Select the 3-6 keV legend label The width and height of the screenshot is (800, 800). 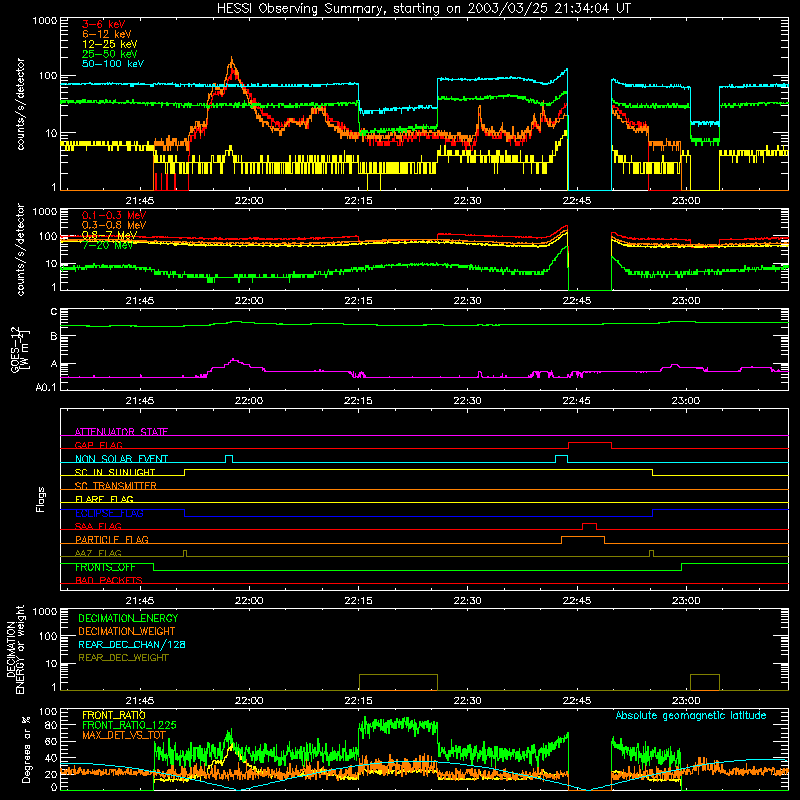(103, 24)
